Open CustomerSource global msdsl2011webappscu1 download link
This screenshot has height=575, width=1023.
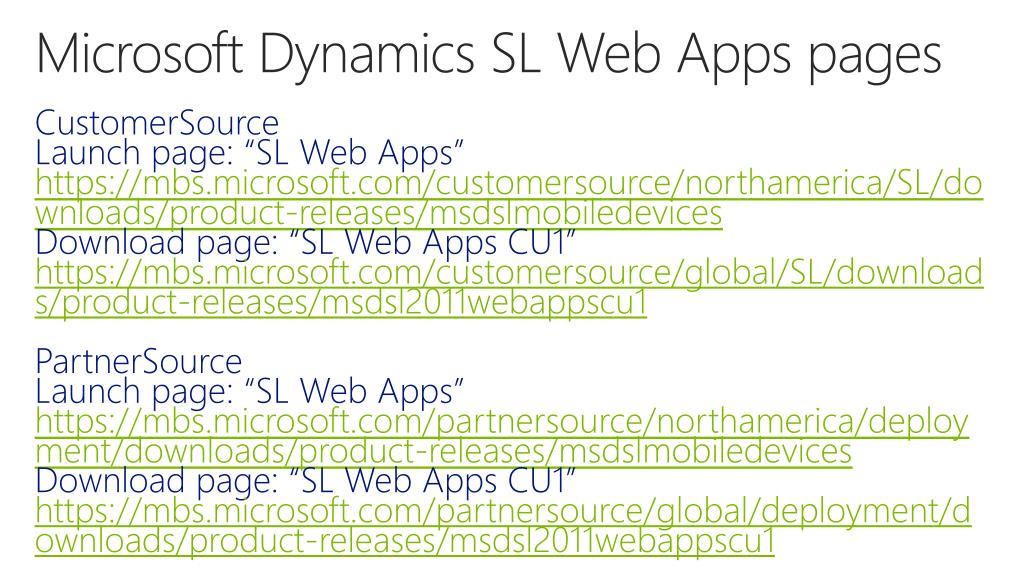(509, 287)
